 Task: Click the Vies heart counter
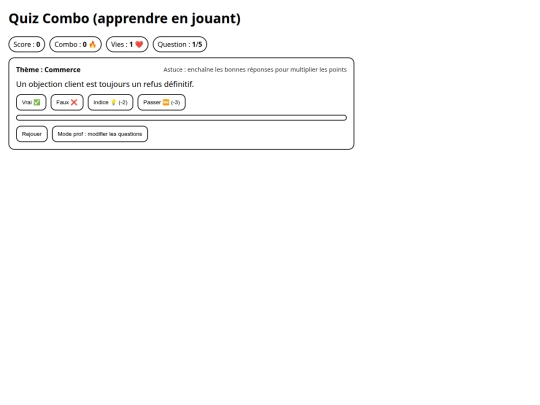[127, 44]
